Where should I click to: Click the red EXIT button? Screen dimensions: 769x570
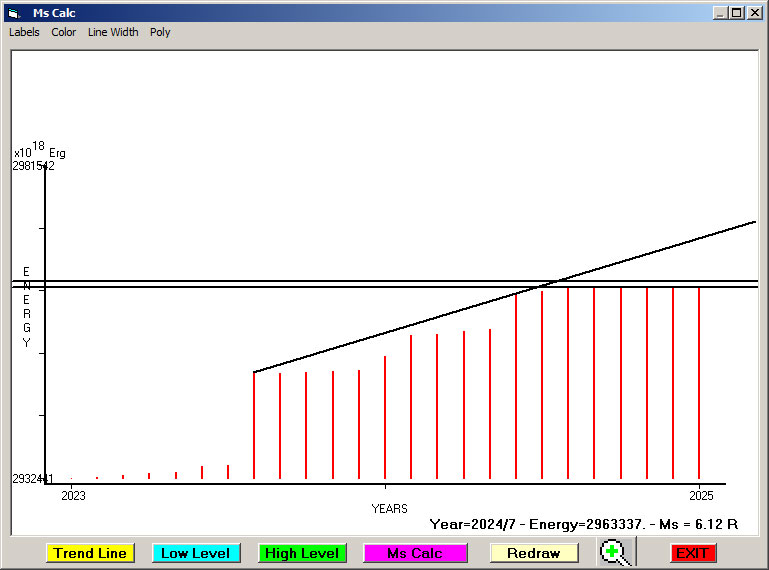click(692, 553)
